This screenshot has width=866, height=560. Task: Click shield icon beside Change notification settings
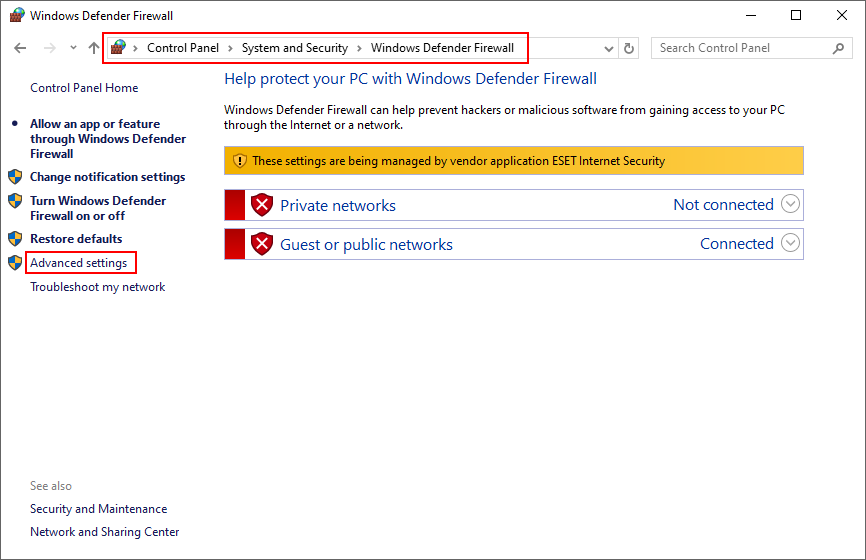point(15,177)
